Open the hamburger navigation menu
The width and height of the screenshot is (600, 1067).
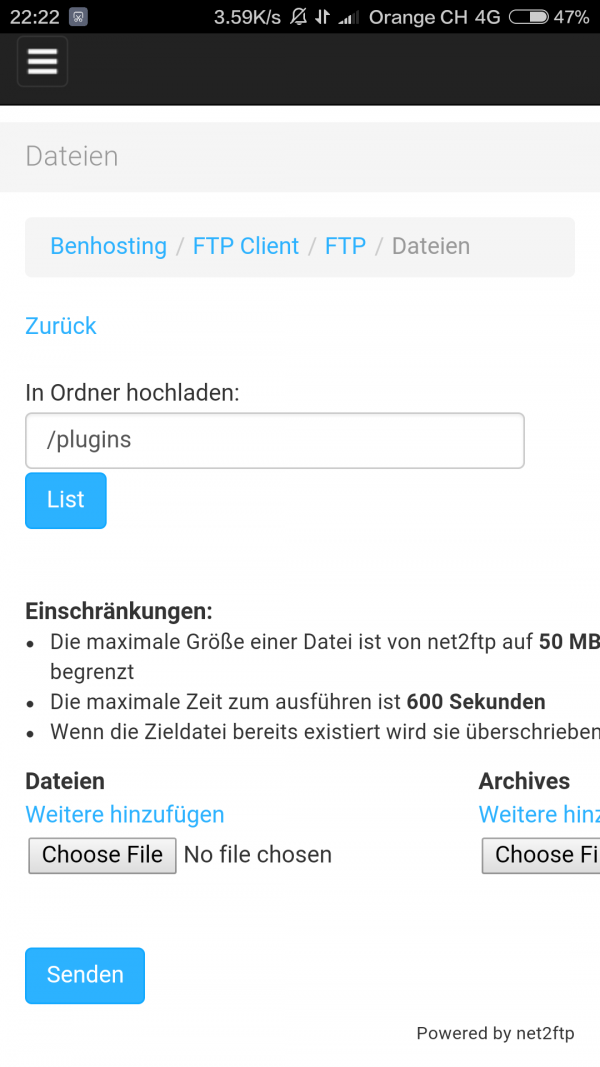coord(42,62)
